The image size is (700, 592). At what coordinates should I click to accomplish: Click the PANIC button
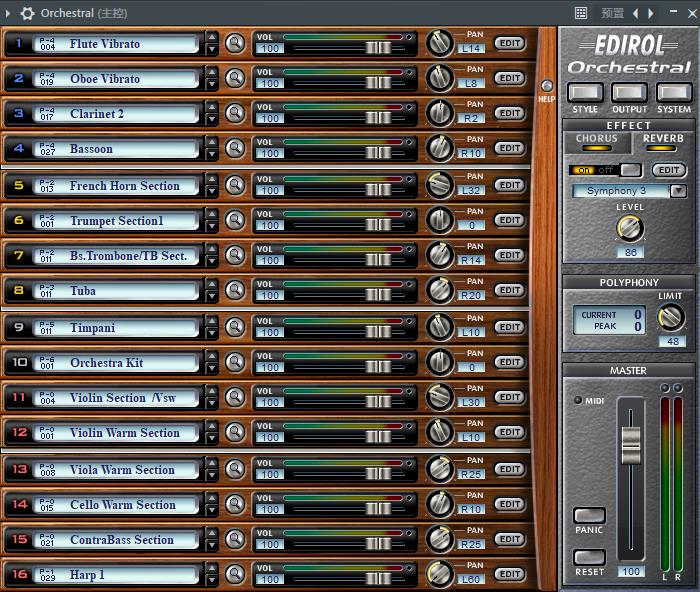point(589,516)
